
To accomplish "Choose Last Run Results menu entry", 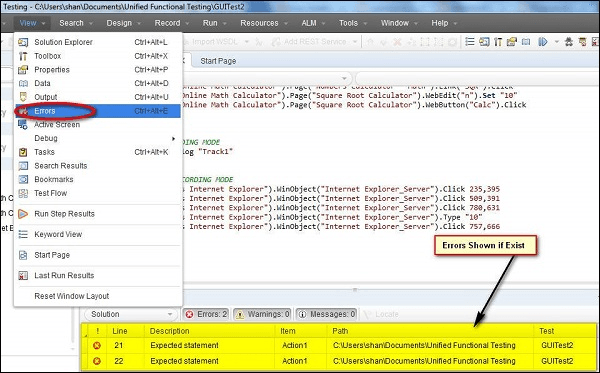I will (98, 275).
